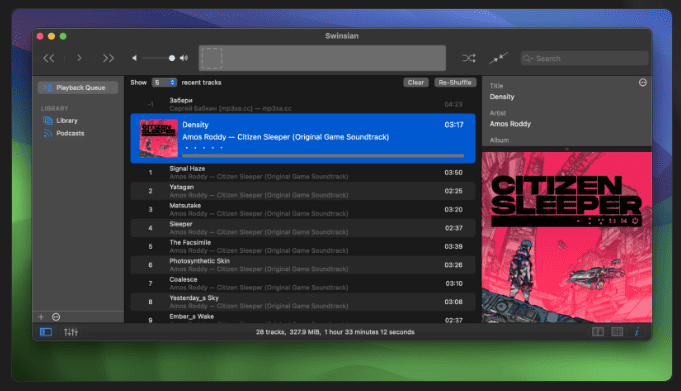
Task: Select track Yesterday_s Sky
Action: pos(303,302)
